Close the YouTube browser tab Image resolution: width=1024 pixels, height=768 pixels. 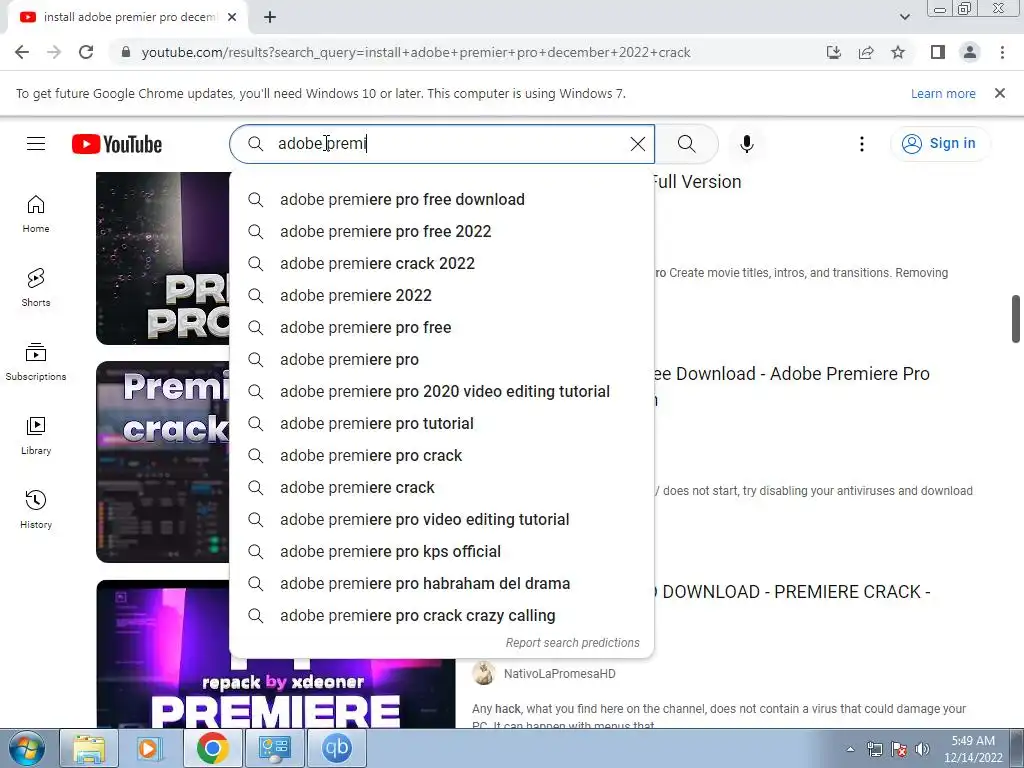pos(232,18)
